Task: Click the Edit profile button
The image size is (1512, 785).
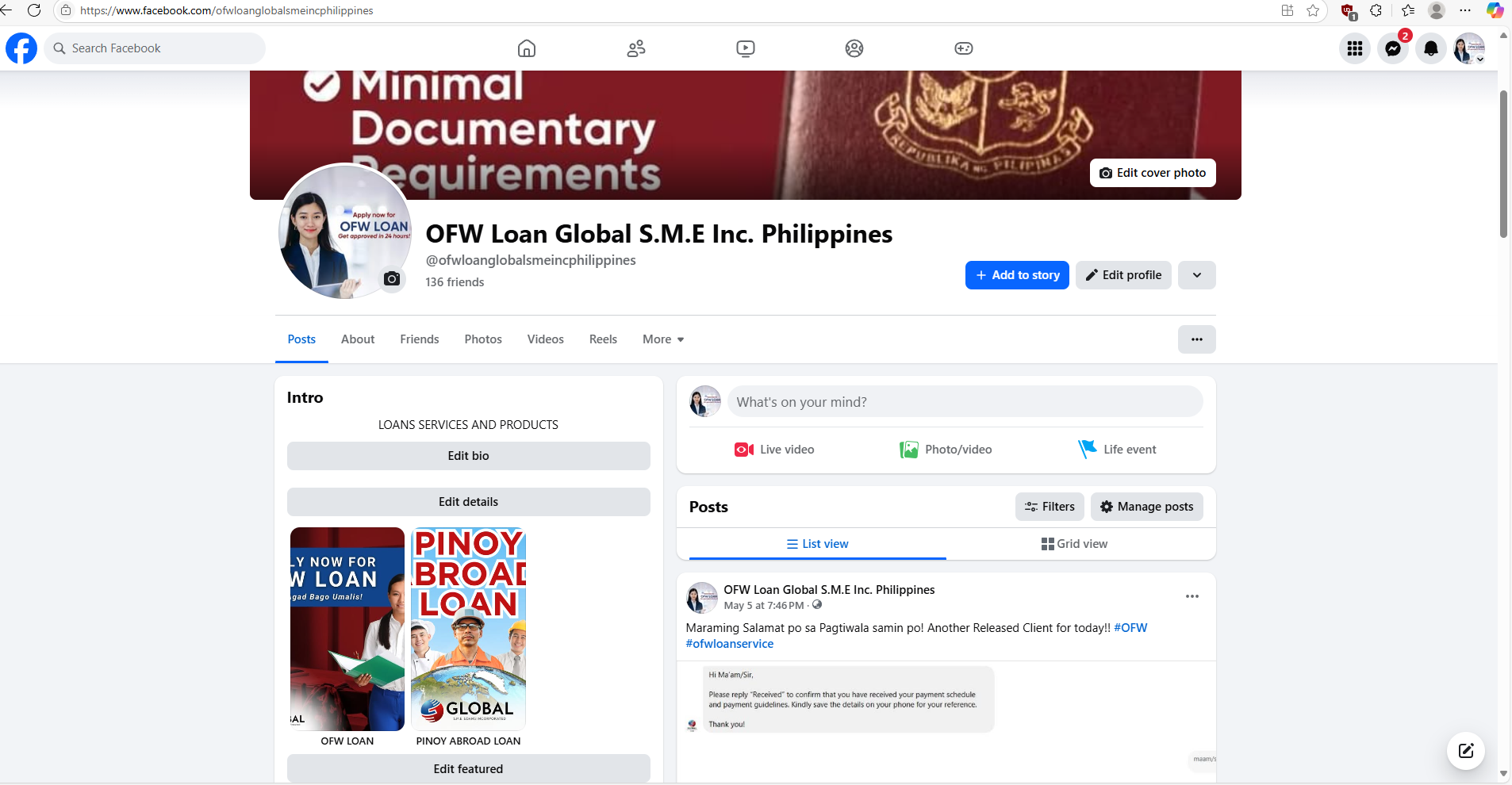Action: [1123, 275]
